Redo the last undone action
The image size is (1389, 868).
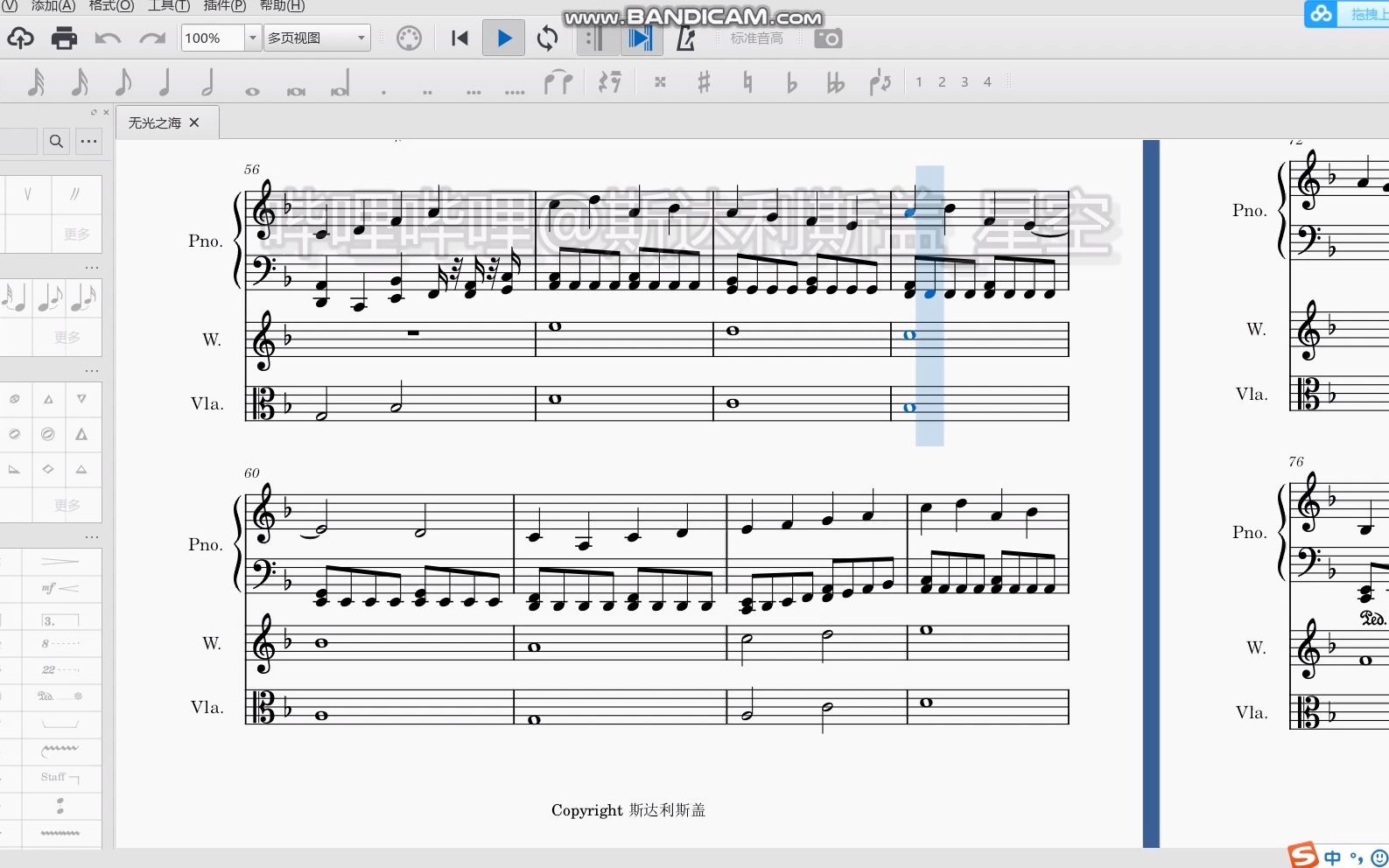point(152,38)
